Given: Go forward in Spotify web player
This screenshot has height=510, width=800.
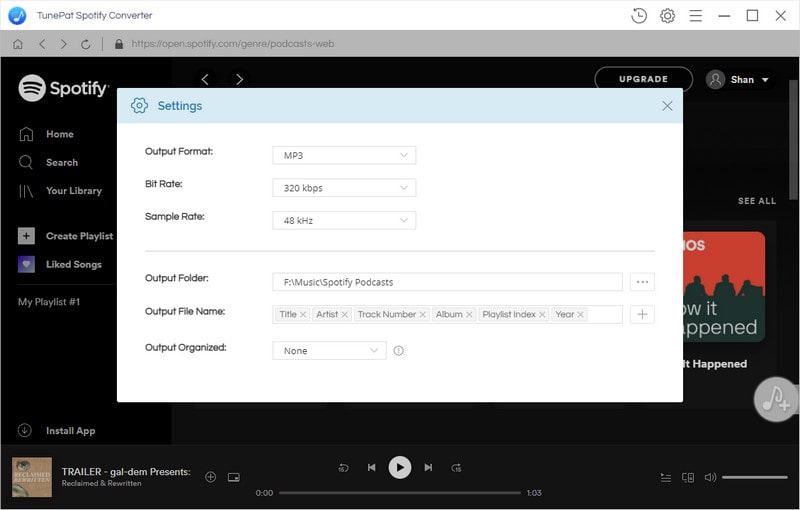Looking at the screenshot, I should click(x=239, y=79).
